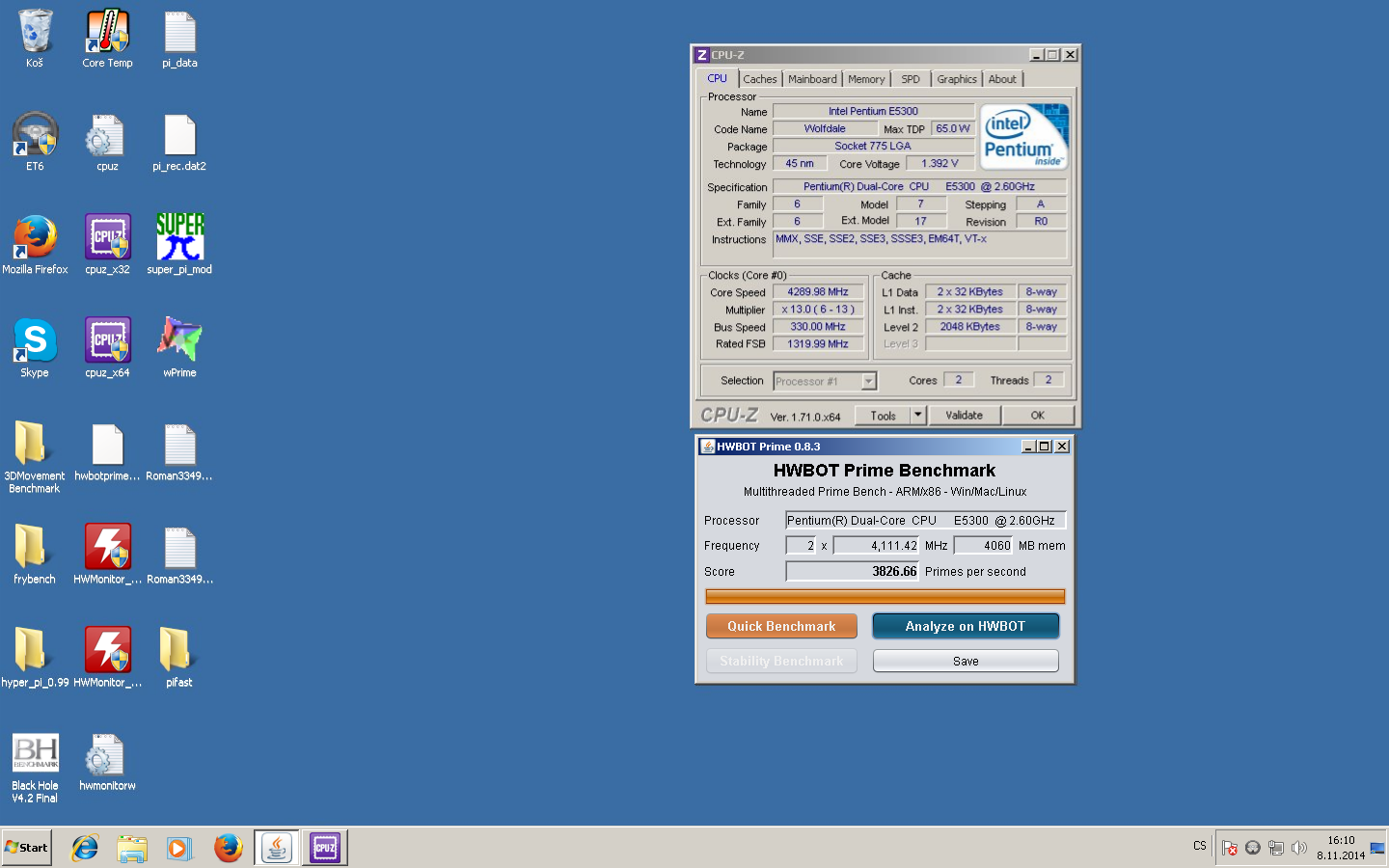Open the SPD tab in CPU-Z

pyautogui.click(x=911, y=79)
